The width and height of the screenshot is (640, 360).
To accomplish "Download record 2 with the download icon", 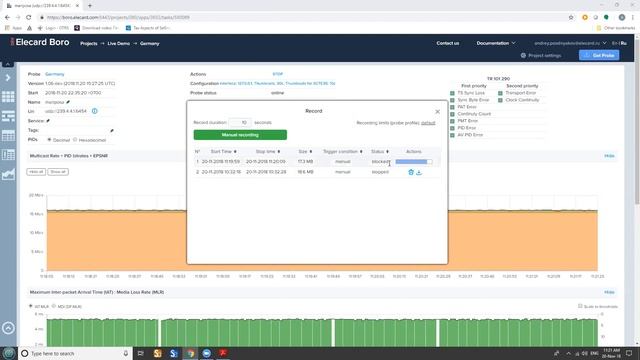I will click(419, 172).
